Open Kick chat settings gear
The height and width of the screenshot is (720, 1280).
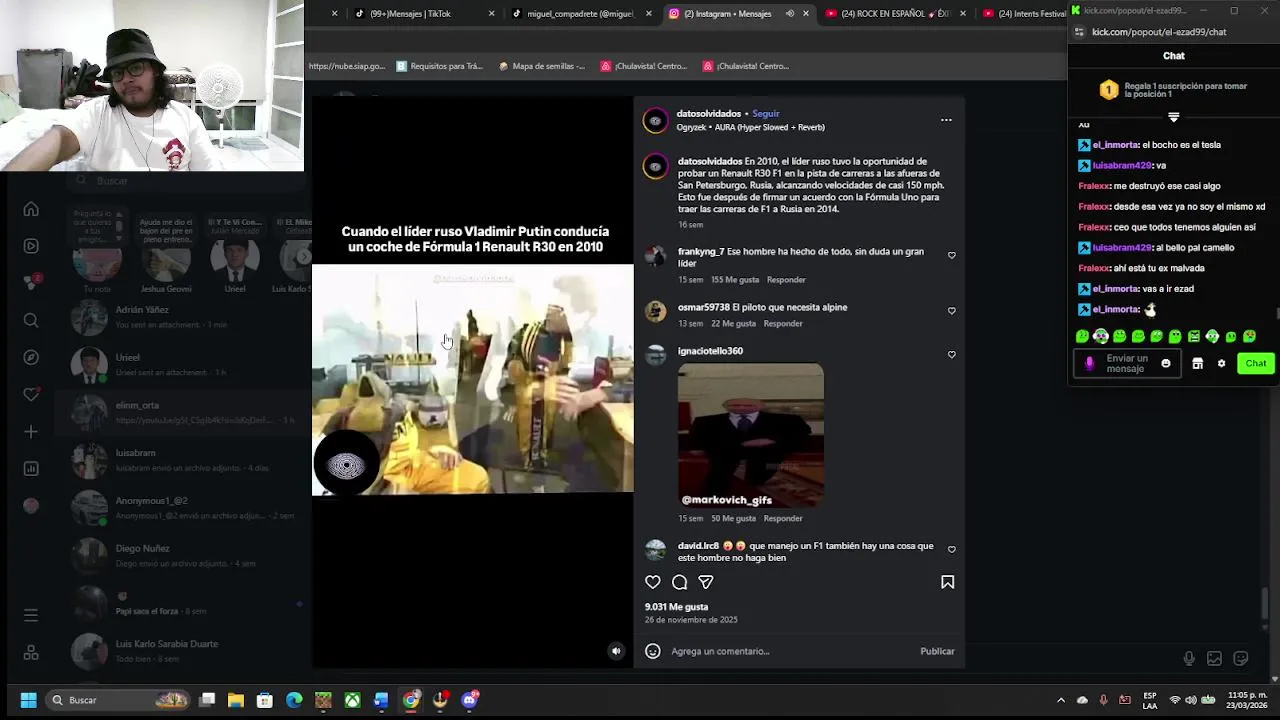pyautogui.click(x=1221, y=364)
